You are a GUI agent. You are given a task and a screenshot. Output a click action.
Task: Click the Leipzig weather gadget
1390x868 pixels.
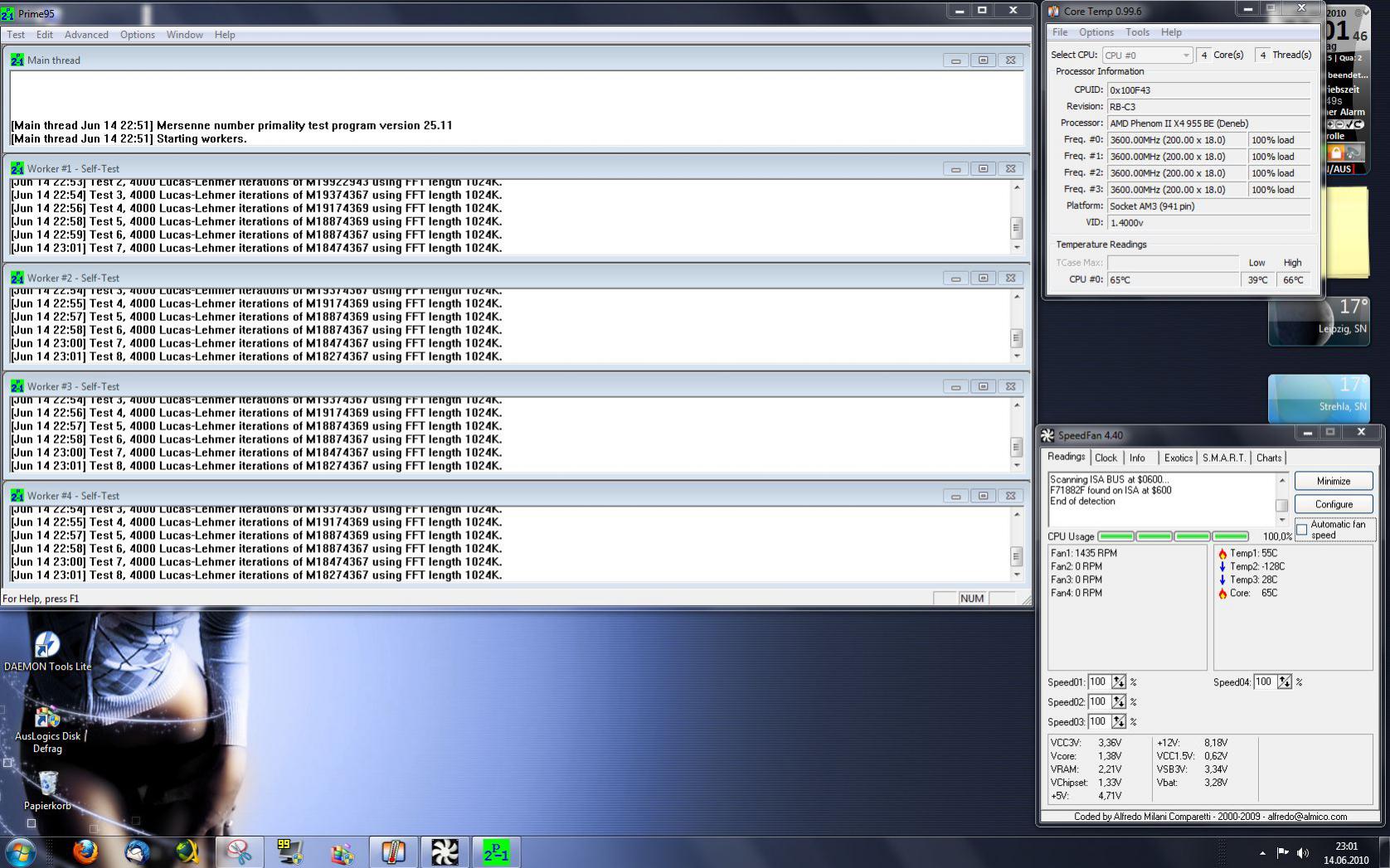pyautogui.click(x=1319, y=322)
